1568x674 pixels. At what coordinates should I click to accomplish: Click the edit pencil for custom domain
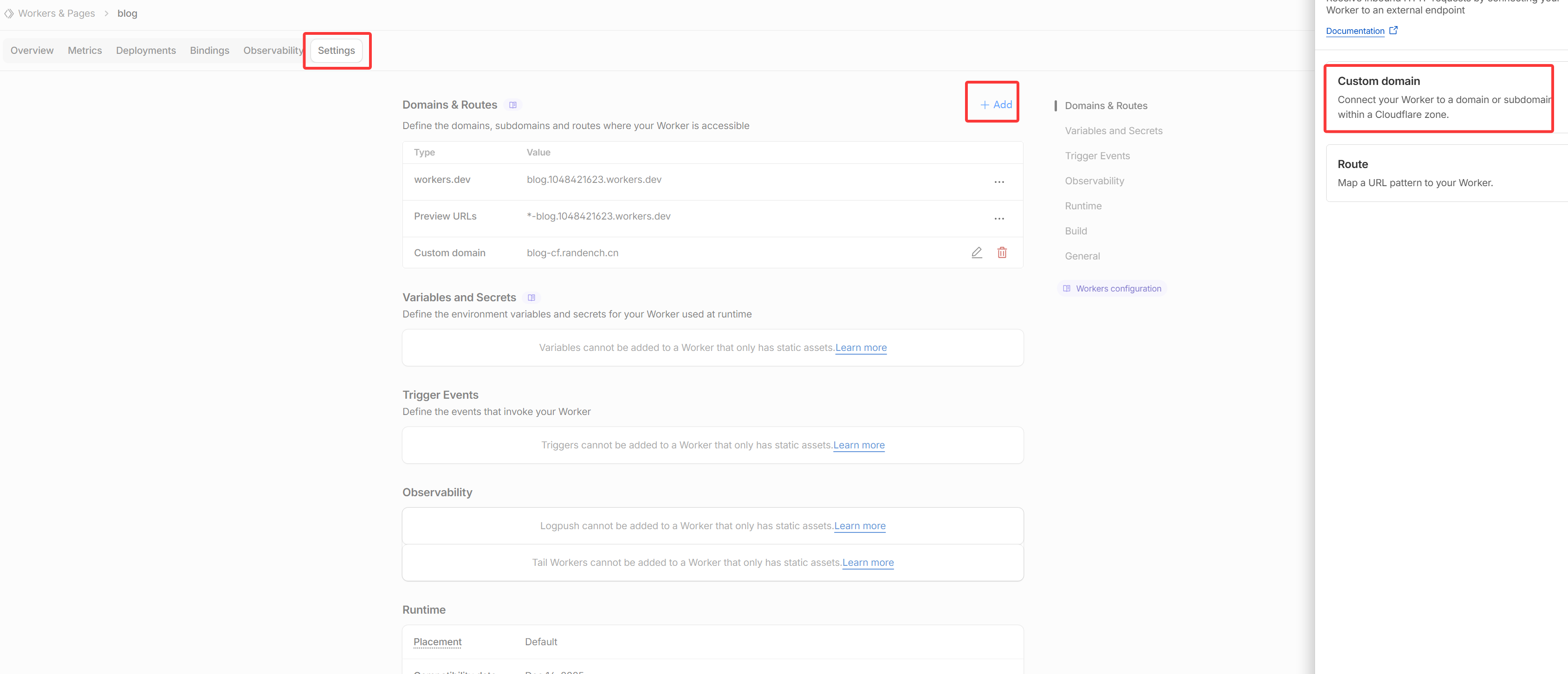point(976,253)
